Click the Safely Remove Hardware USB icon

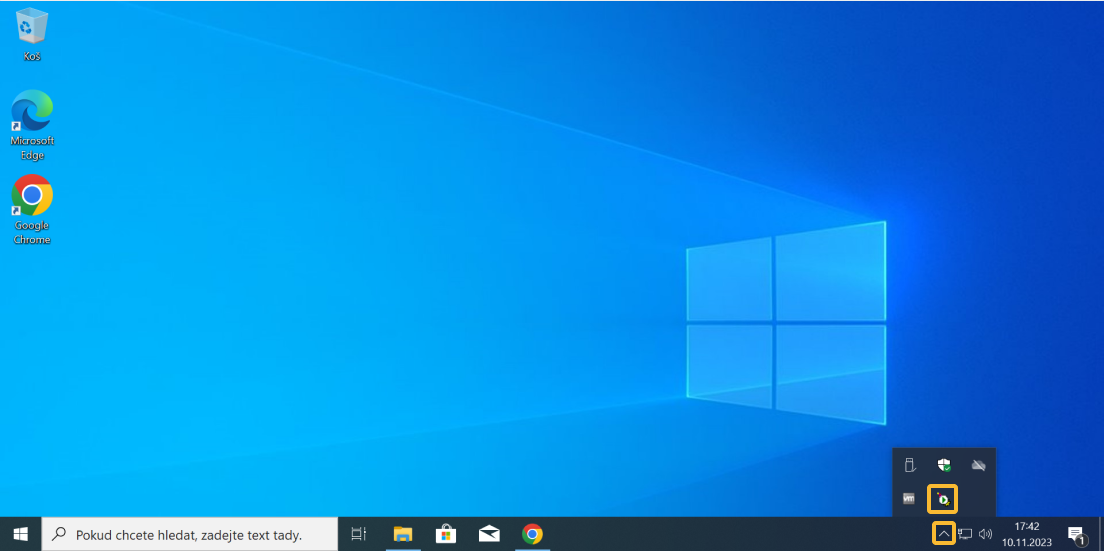(909, 465)
